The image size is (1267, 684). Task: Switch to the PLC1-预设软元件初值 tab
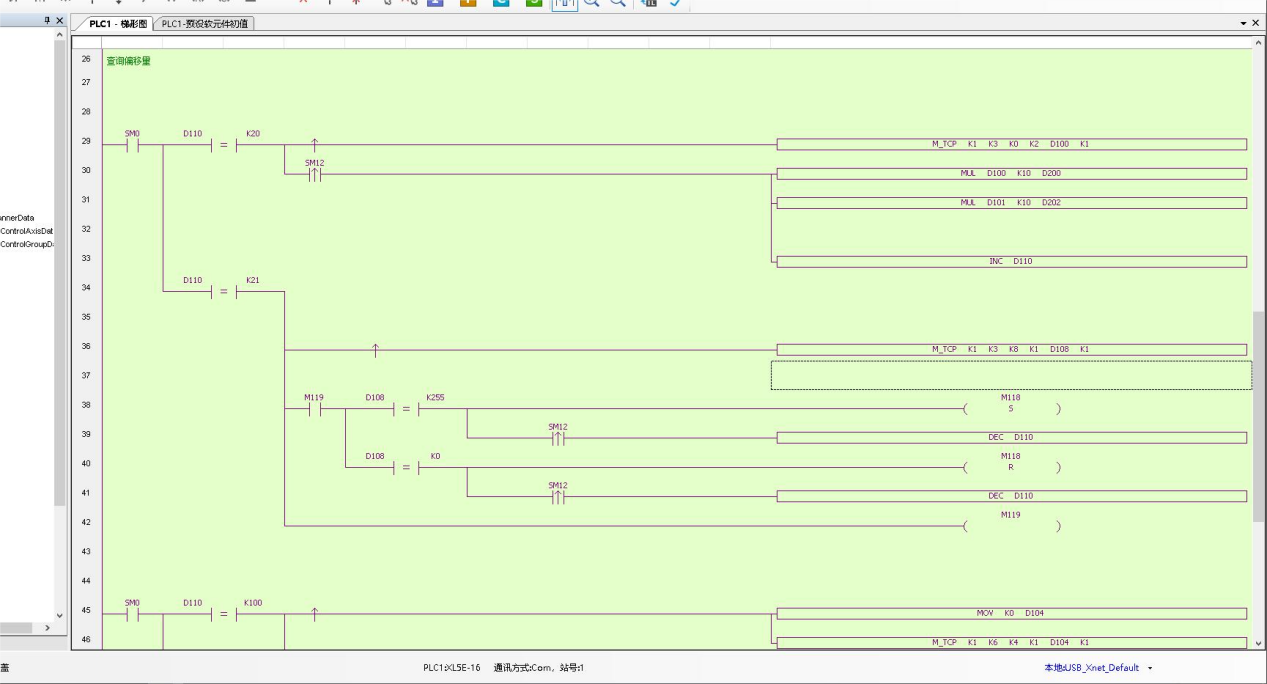tap(204, 23)
